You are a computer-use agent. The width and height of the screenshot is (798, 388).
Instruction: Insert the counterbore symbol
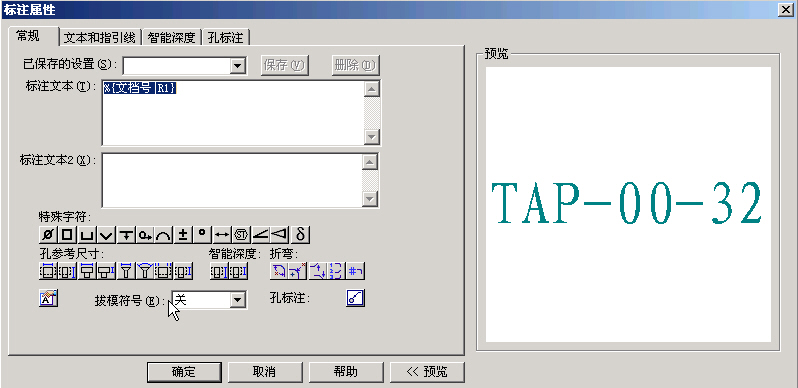coord(87,235)
